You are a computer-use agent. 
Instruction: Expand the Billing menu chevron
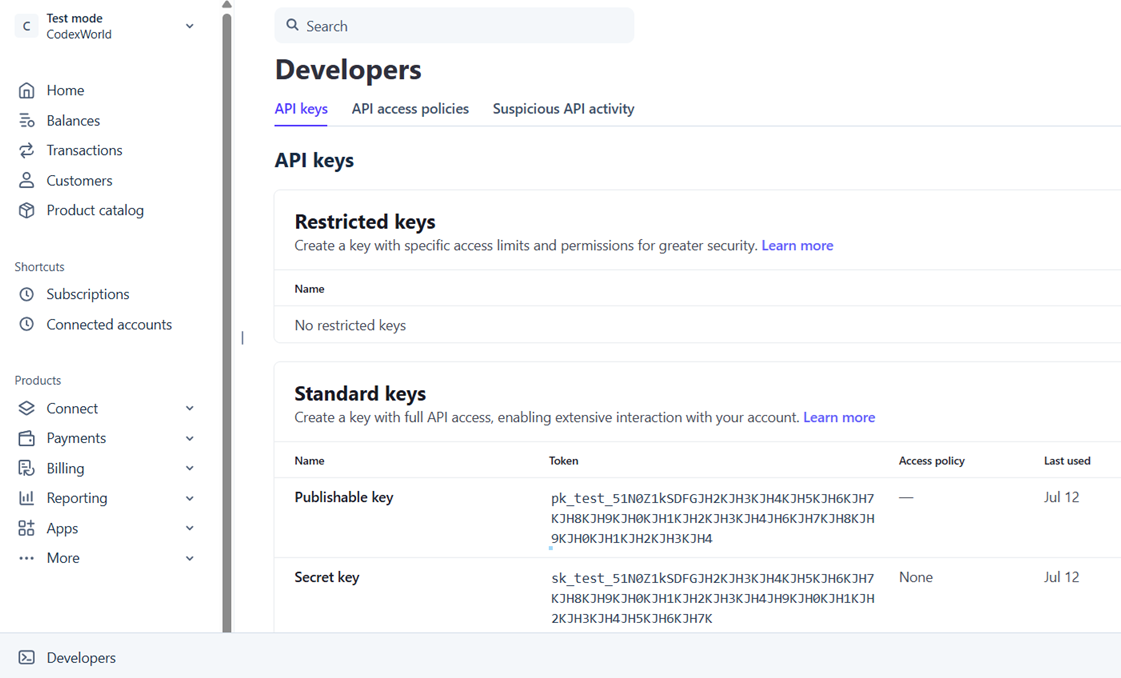point(189,468)
